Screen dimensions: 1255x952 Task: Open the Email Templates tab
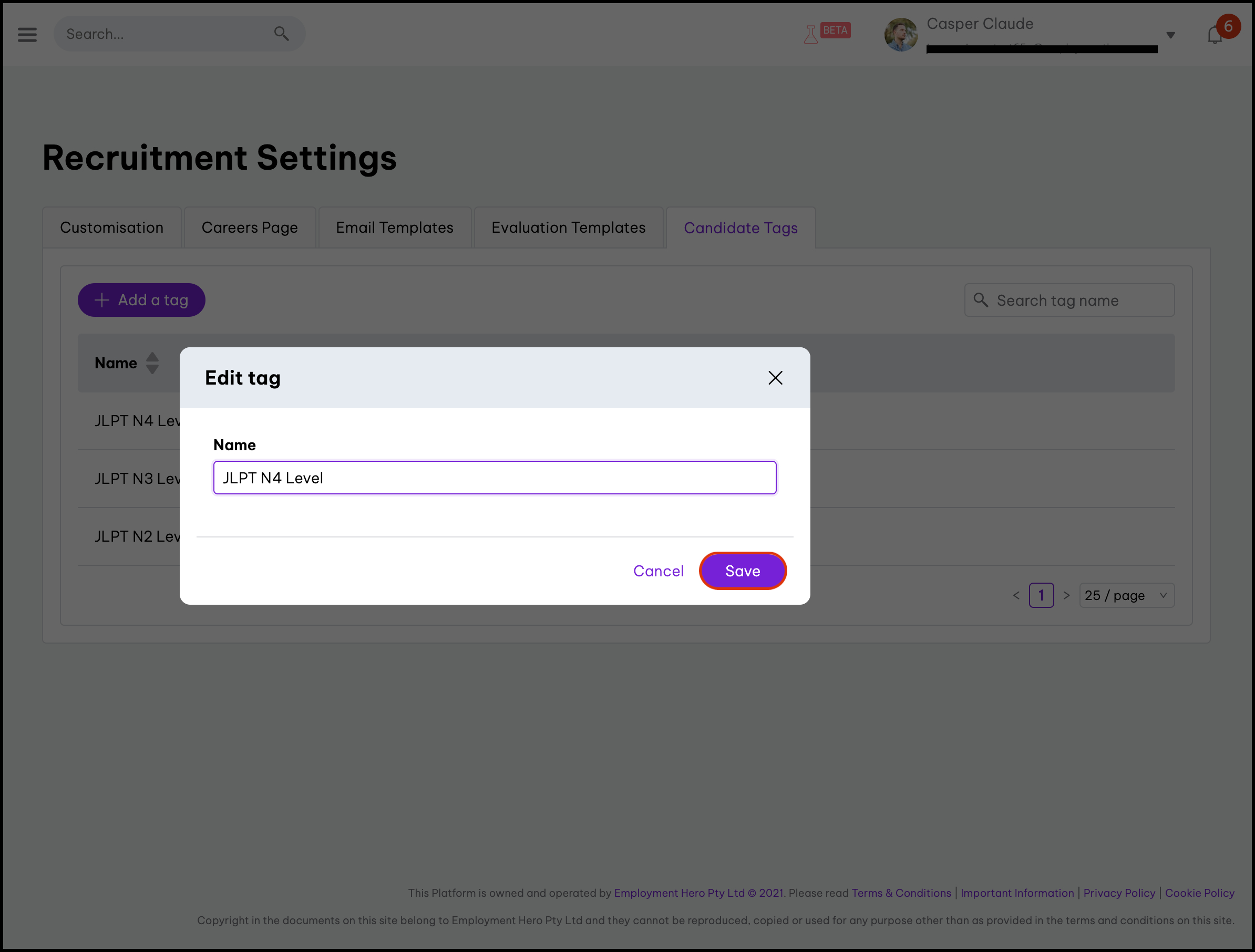(x=394, y=227)
